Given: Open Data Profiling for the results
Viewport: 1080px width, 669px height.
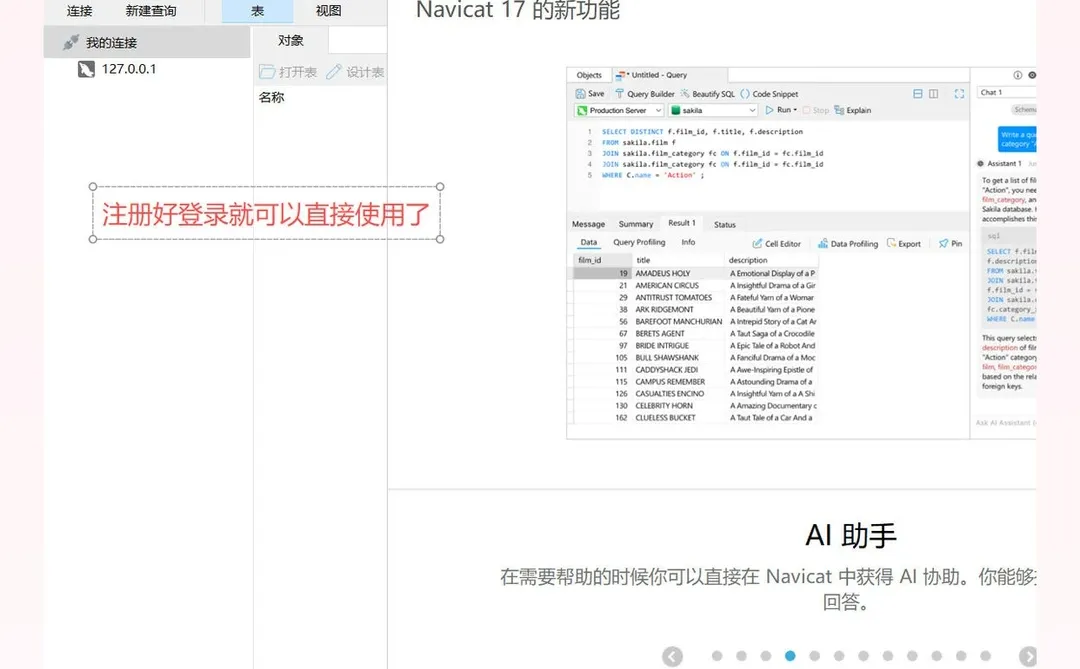Looking at the screenshot, I should (x=848, y=242).
